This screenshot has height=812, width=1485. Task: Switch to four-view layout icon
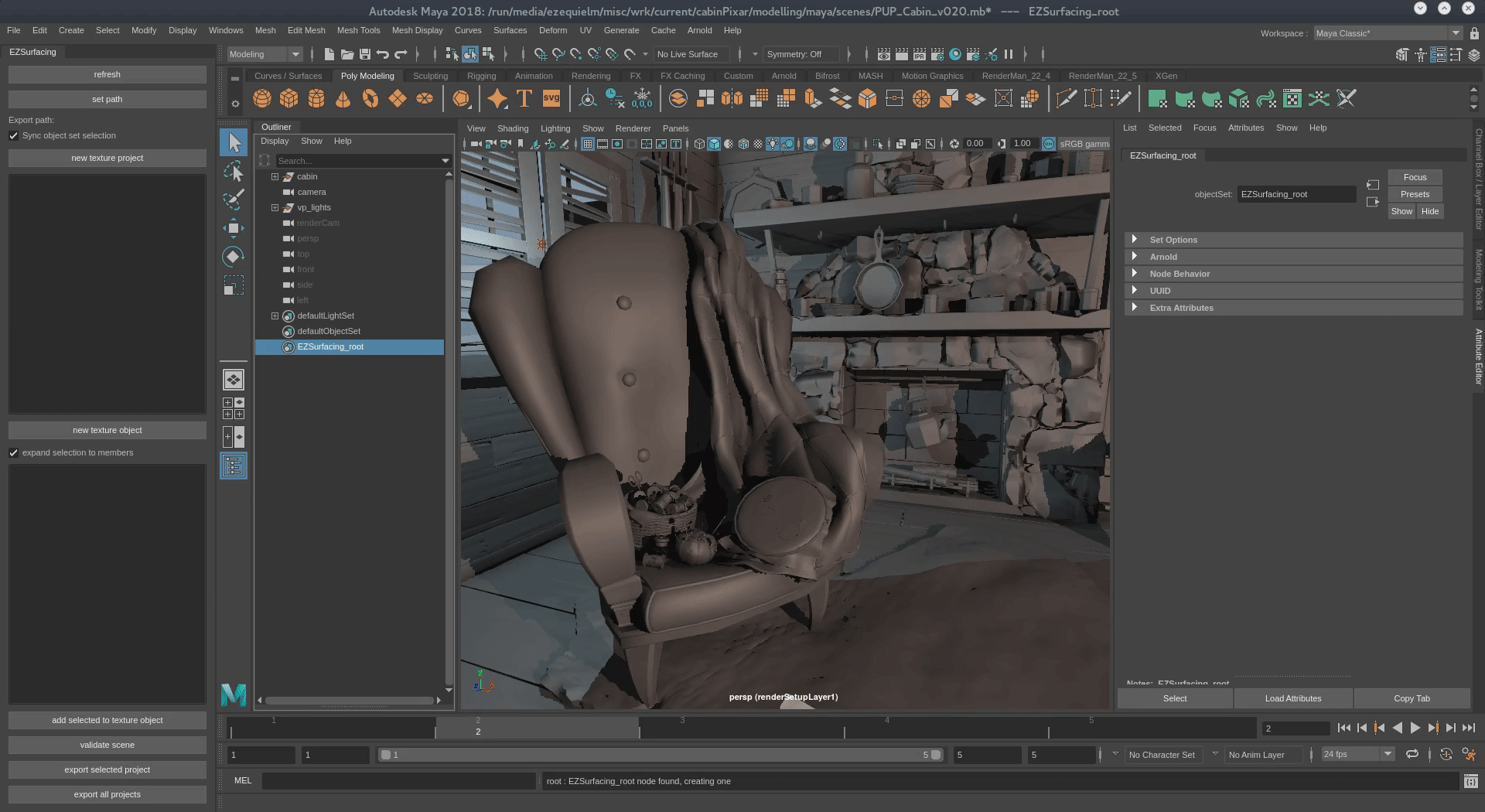pyautogui.click(x=234, y=408)
